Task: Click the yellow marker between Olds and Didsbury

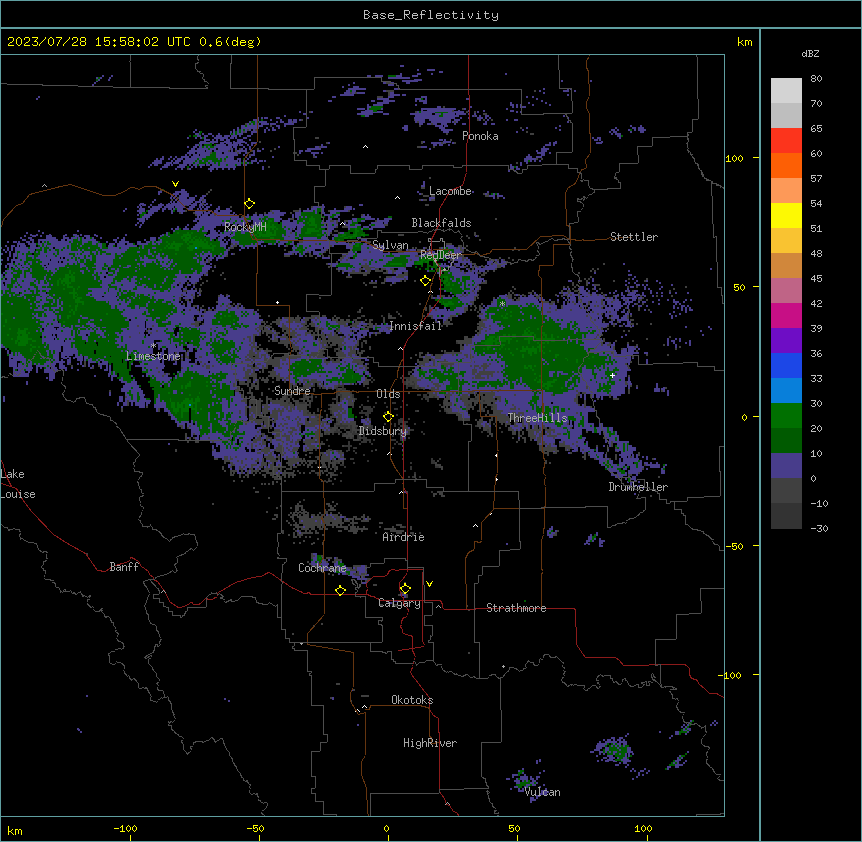Action: click(x=388, y=416)
